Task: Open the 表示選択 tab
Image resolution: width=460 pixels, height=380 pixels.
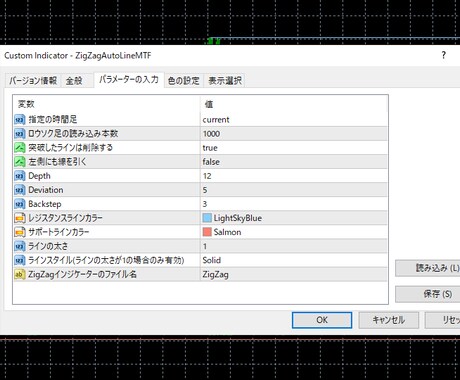Action: 225,81
